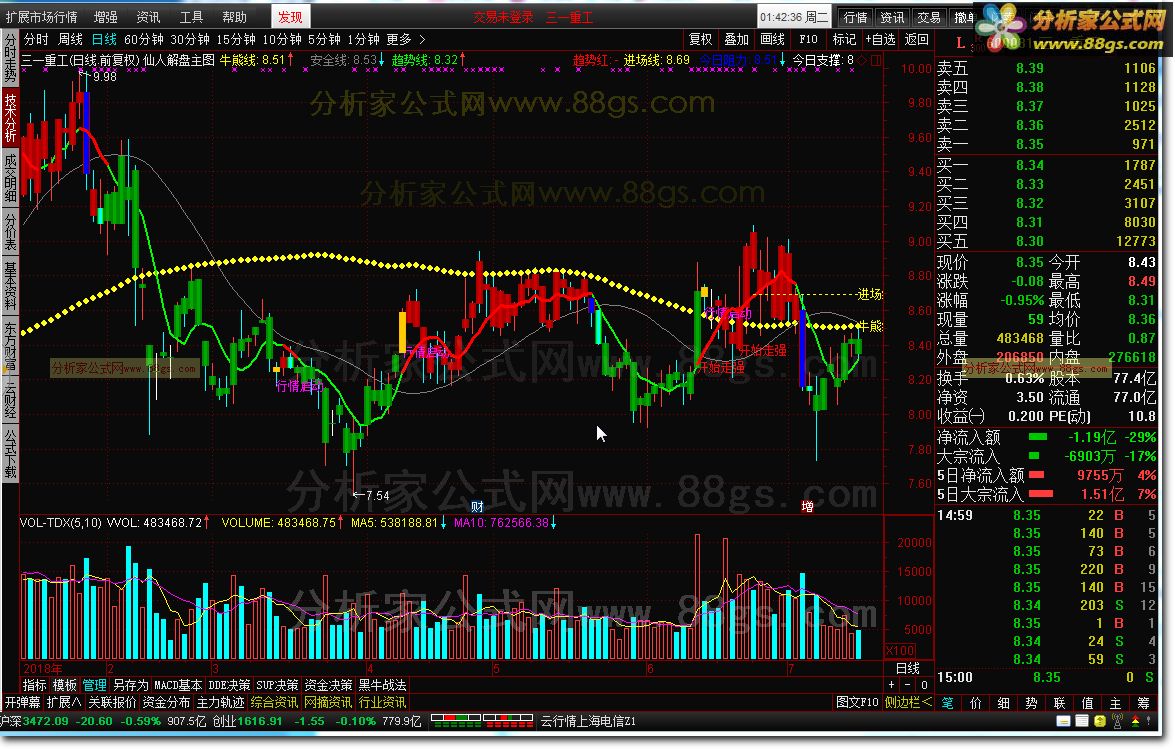Viewport: 1175px width, 749px height.
Task: Open 东方财富 in left sidebar
Action: (10, 345)
